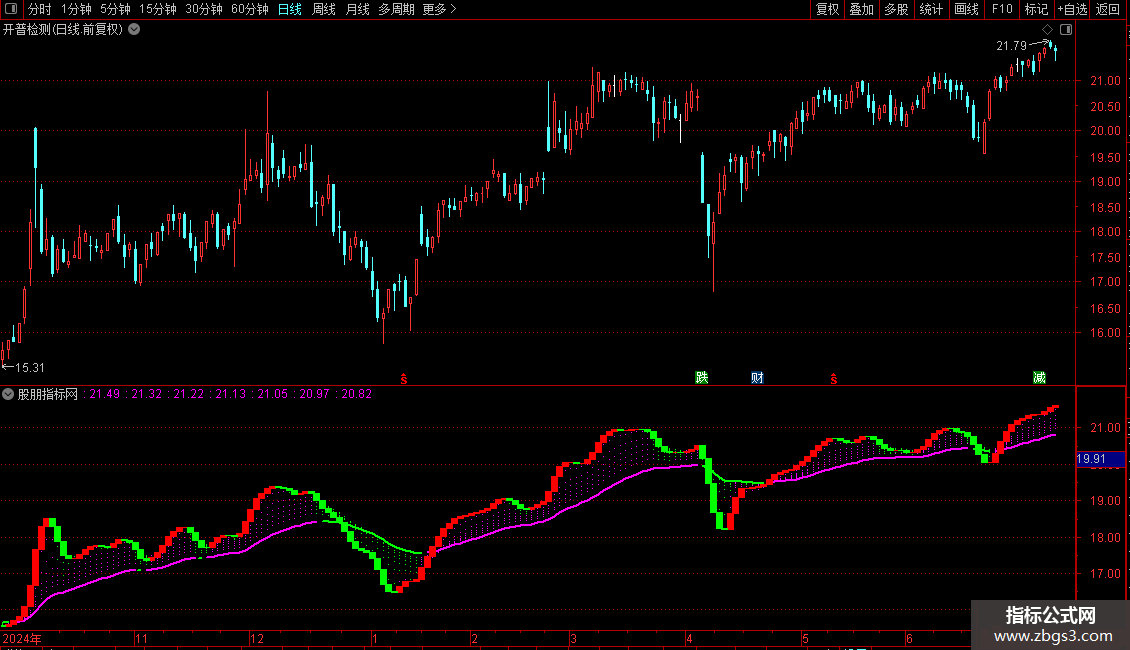Click the 12 month label on timeline
Image resolution: width=1130 pixels, height=650 pixels.
[x=257, y=638]
